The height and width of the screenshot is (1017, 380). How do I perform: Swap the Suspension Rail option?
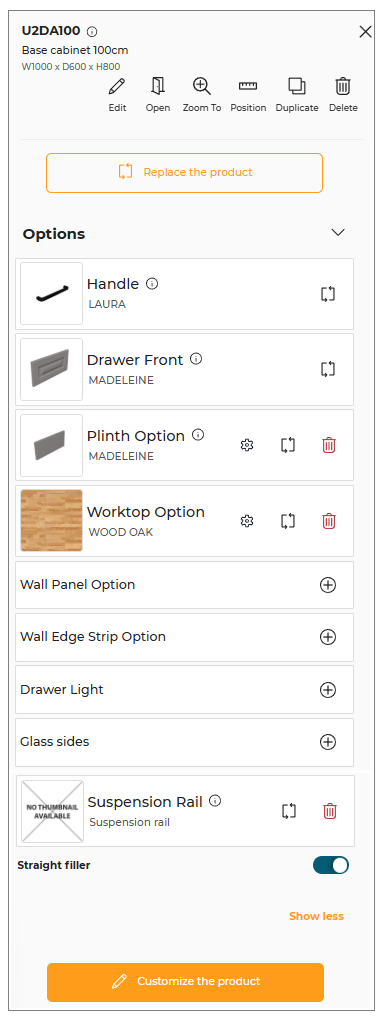(289, 811)
